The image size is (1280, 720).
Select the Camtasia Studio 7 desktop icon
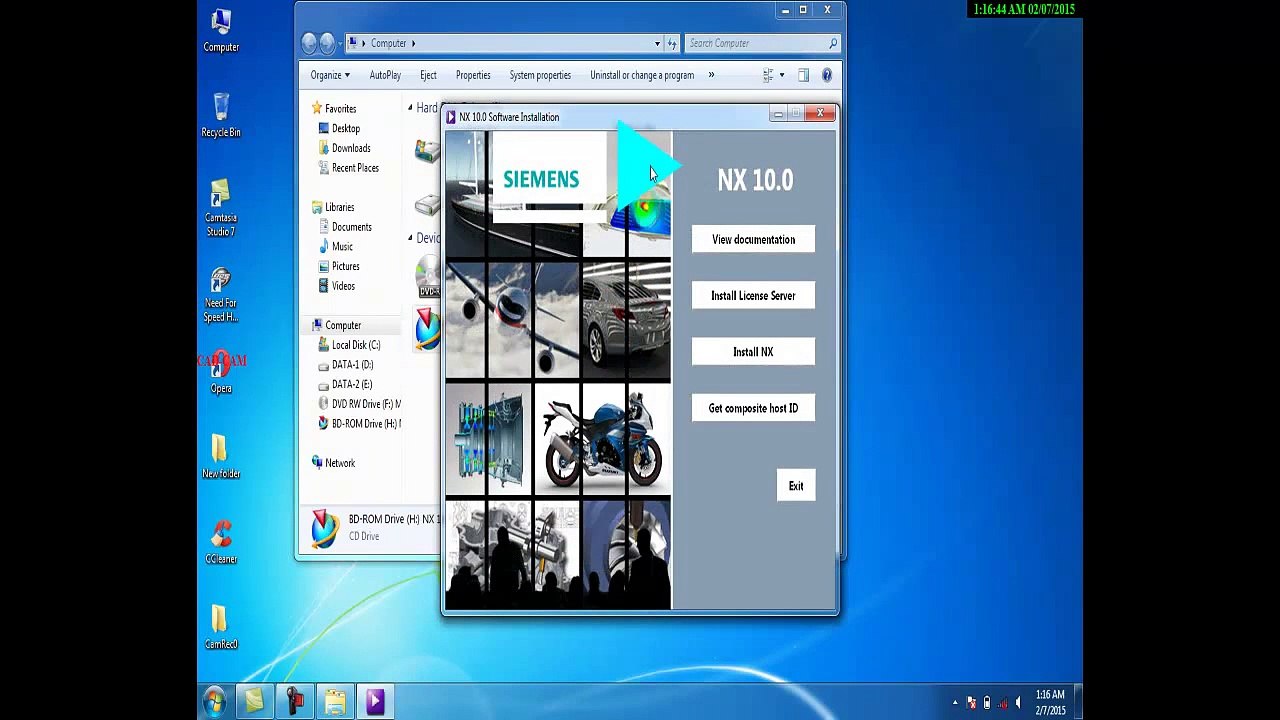(x=221, y=208)
